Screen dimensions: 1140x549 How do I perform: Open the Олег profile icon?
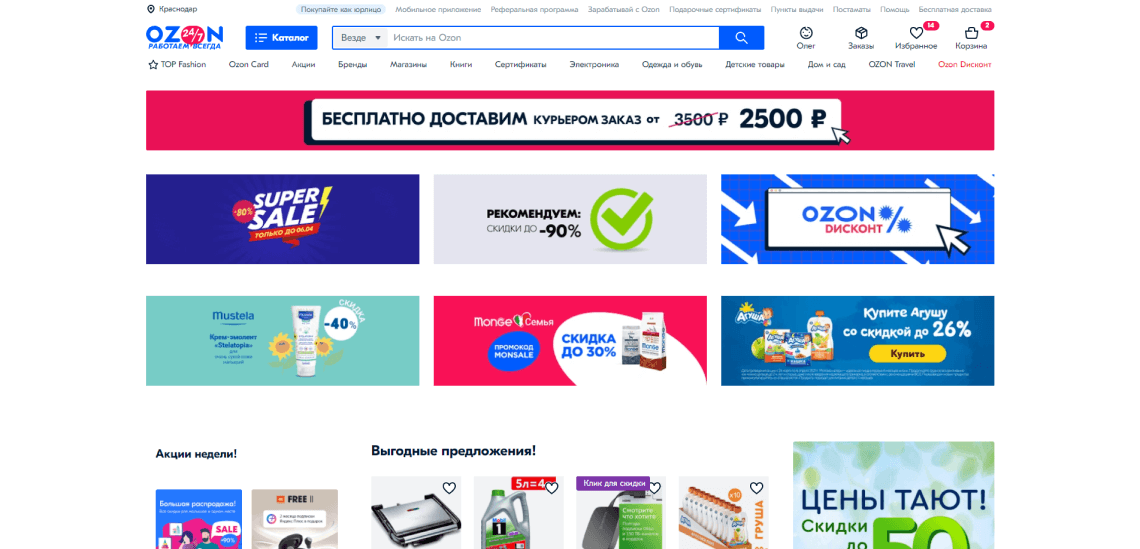tap(806, 33)
